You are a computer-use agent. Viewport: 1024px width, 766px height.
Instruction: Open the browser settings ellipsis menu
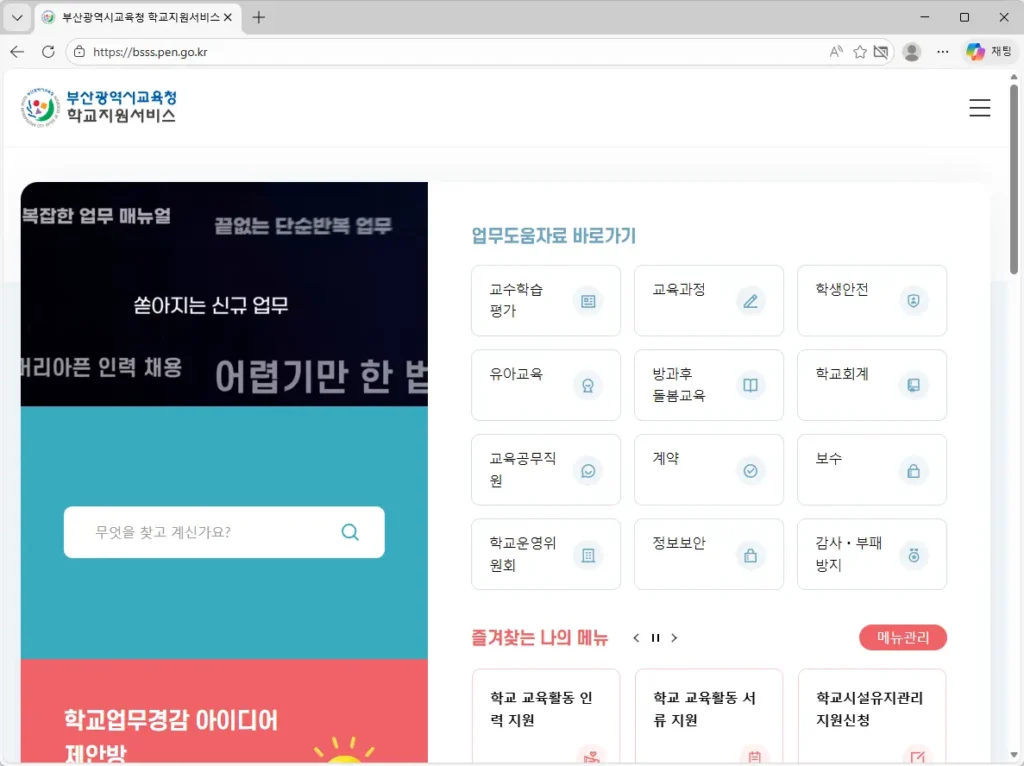pyautogui.click(x=941, y=51)
